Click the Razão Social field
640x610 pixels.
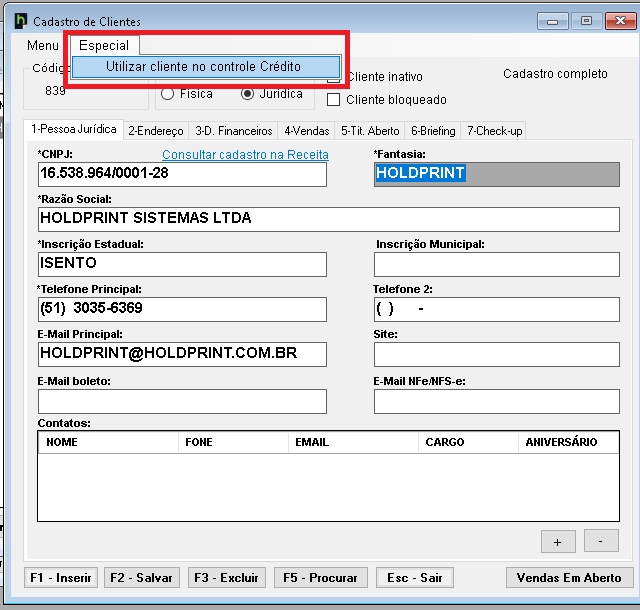tap(329, 219)
